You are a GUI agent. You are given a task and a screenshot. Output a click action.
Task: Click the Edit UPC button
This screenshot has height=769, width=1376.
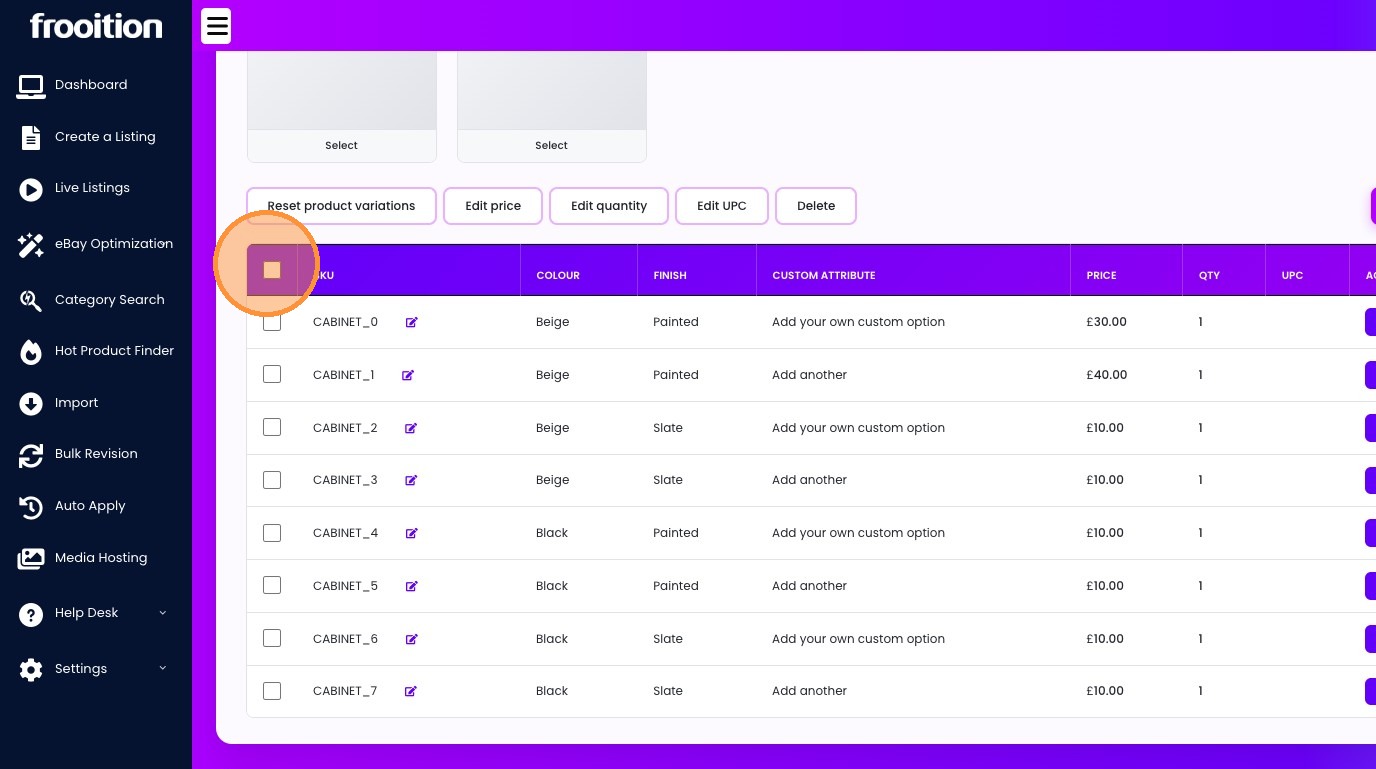pos(722,206)
